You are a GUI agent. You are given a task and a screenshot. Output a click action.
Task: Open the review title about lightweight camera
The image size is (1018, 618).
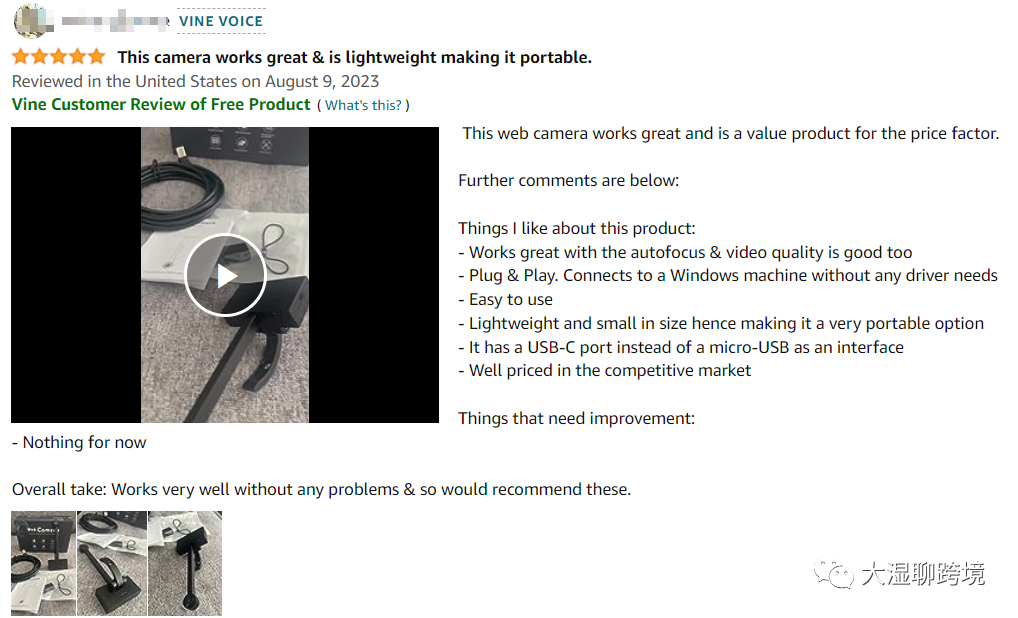pos(354,57)
